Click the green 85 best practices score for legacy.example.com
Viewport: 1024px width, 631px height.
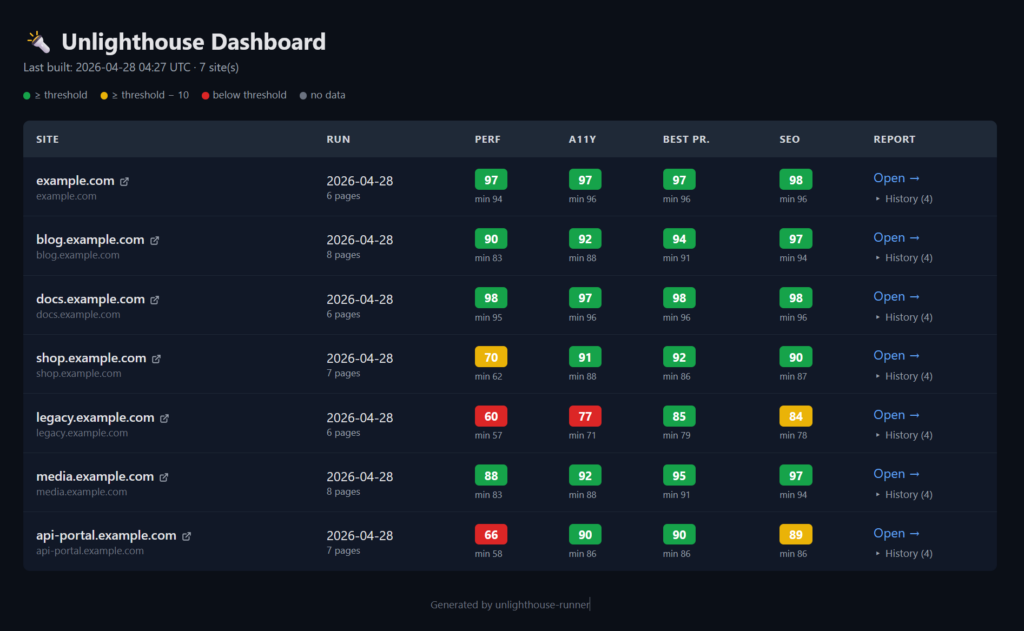[x=679, y=416]
